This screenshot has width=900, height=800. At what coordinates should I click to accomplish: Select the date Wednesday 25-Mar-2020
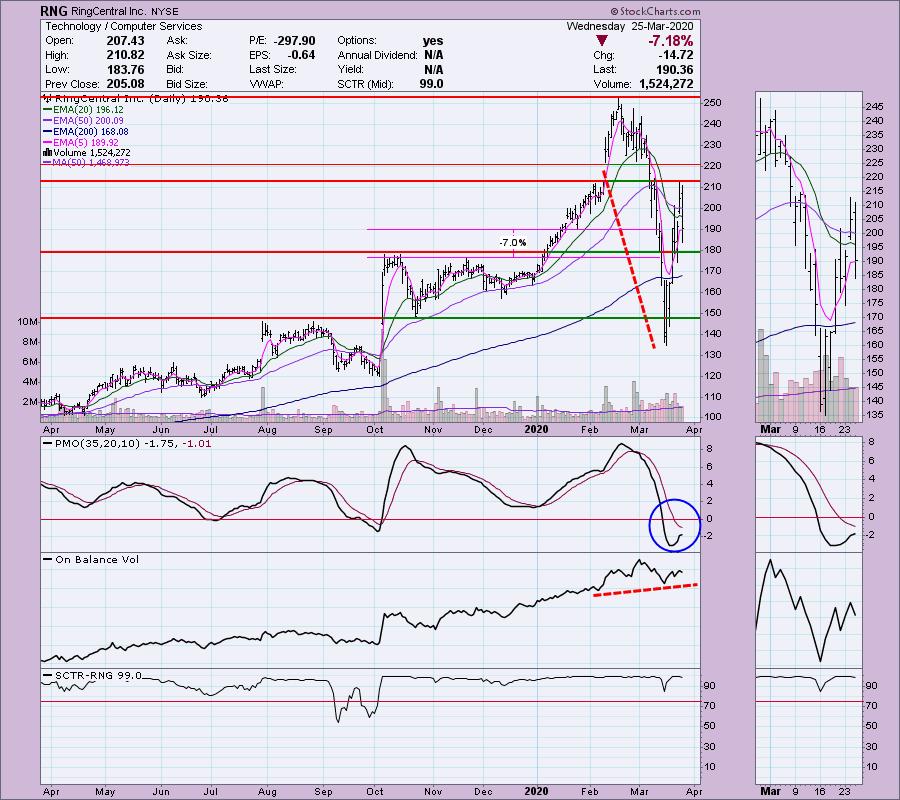pyautogui.click(x=630, y=26)
